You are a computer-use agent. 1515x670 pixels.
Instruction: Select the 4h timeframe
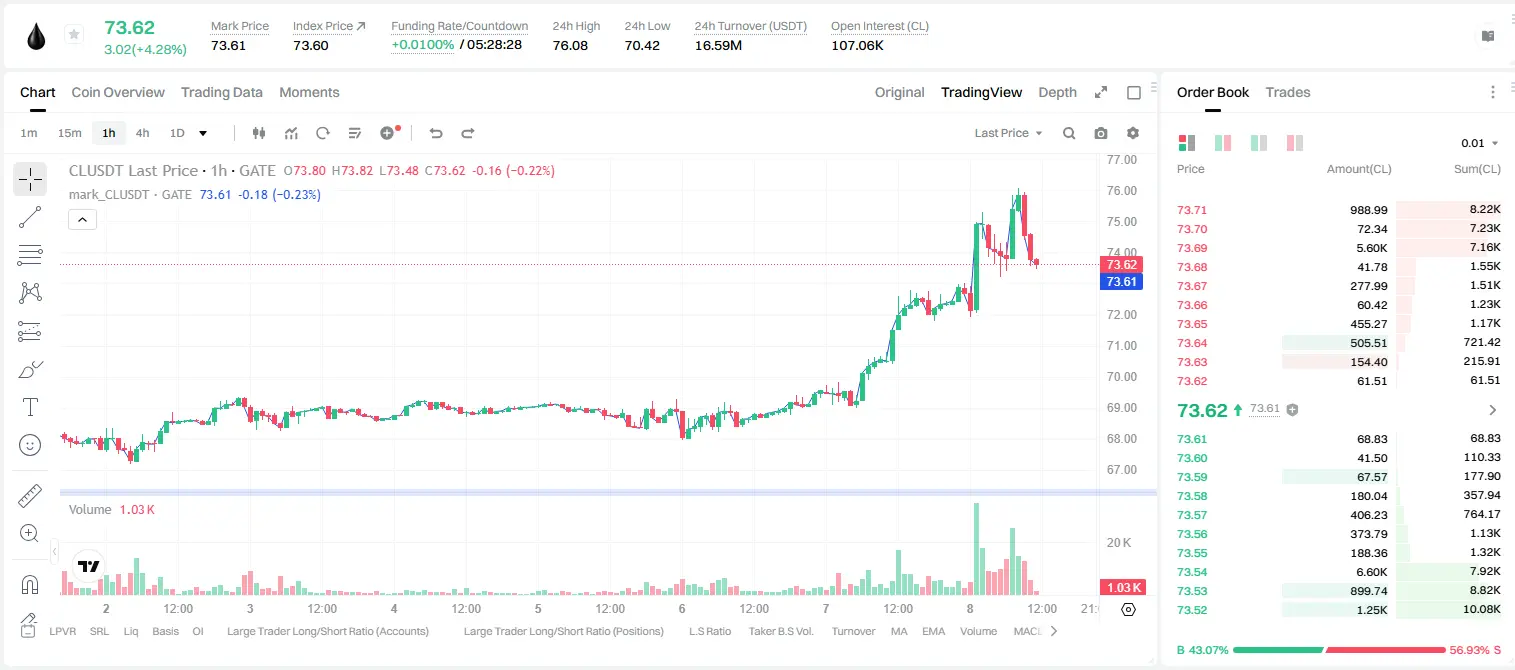(x=143, y=133)
